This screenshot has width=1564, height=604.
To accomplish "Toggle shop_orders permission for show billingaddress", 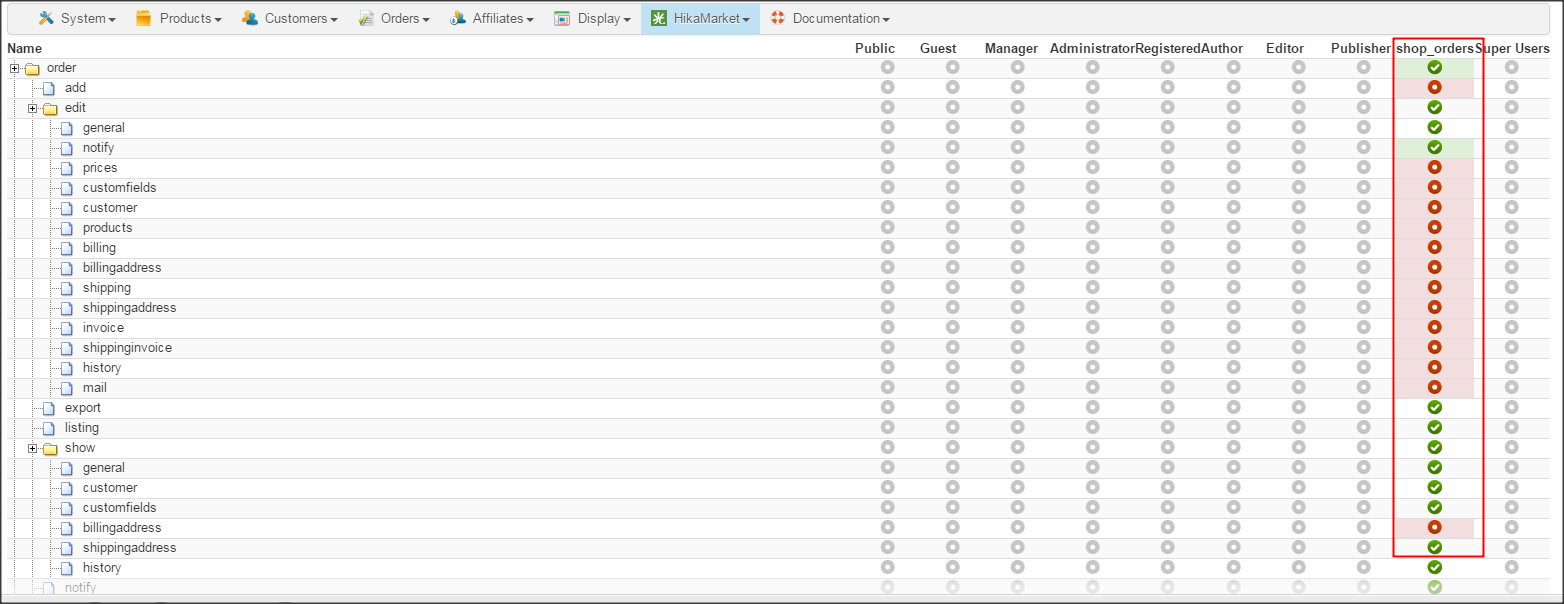I will 1434,528.
